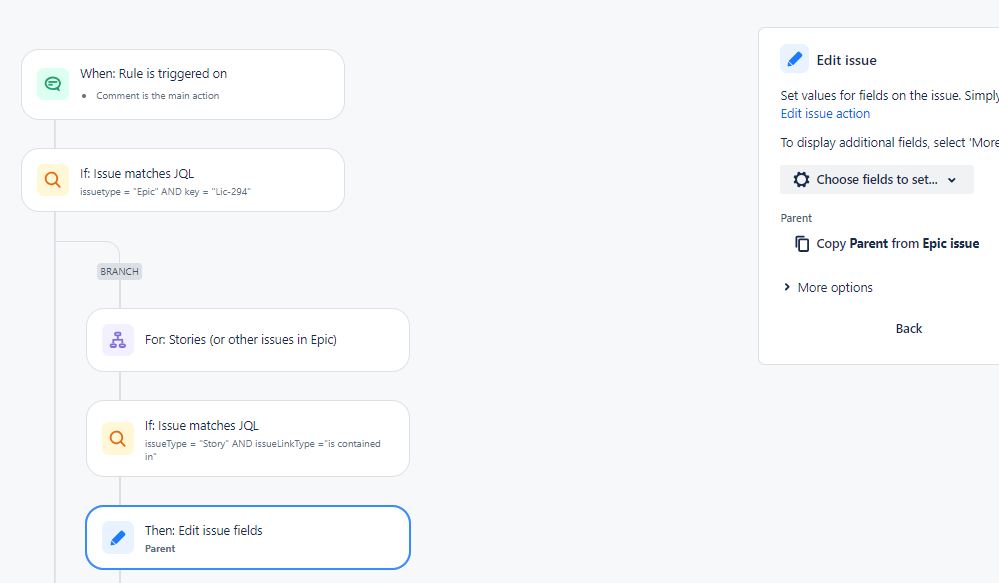Viewport: 999px width, 583px height.
Task: Select the If: Issue matches JQL Epic condition
Action: (x=183, y=180)
